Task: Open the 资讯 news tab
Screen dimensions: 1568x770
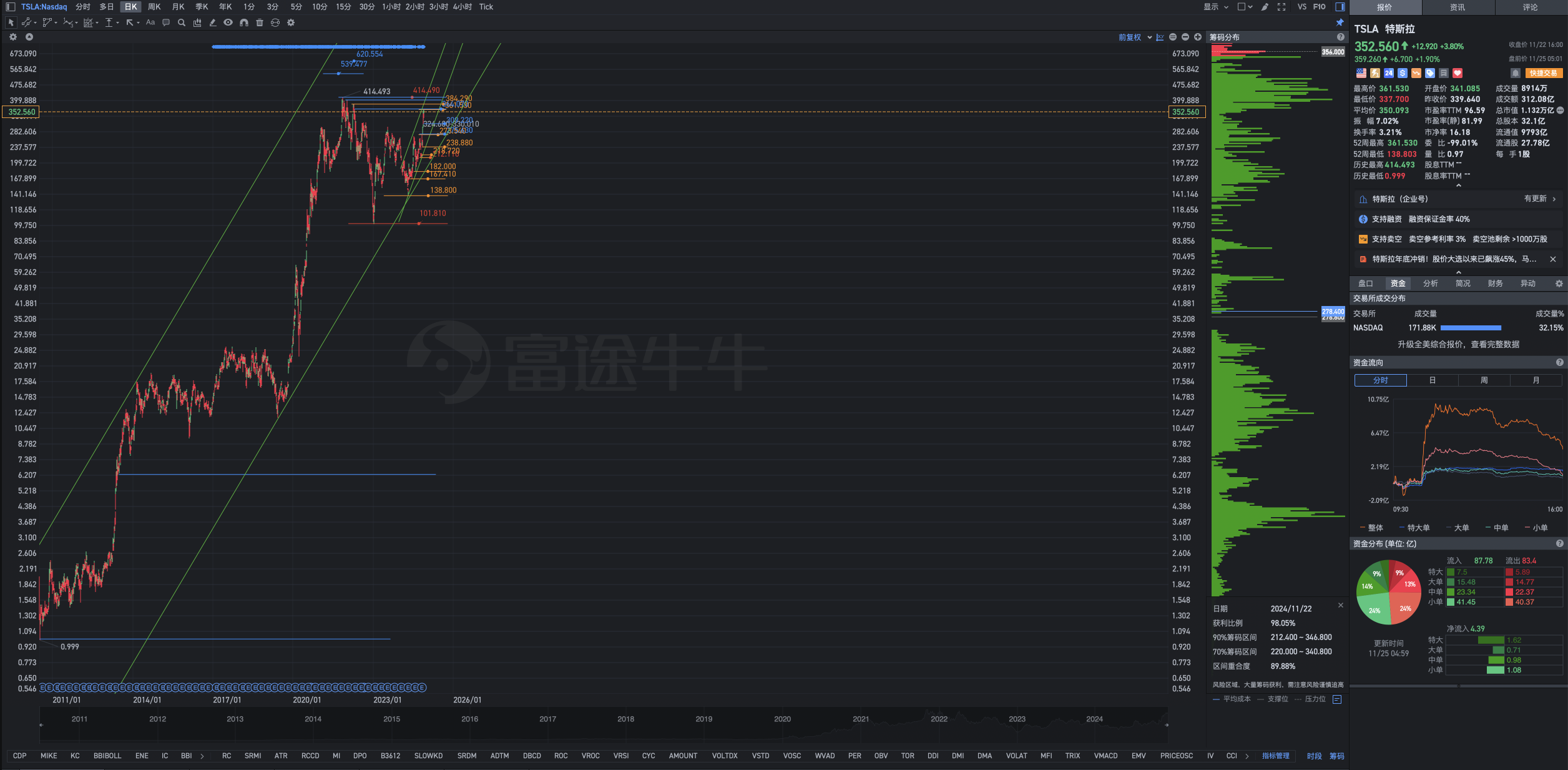Action: click(x=1458, y=7)
